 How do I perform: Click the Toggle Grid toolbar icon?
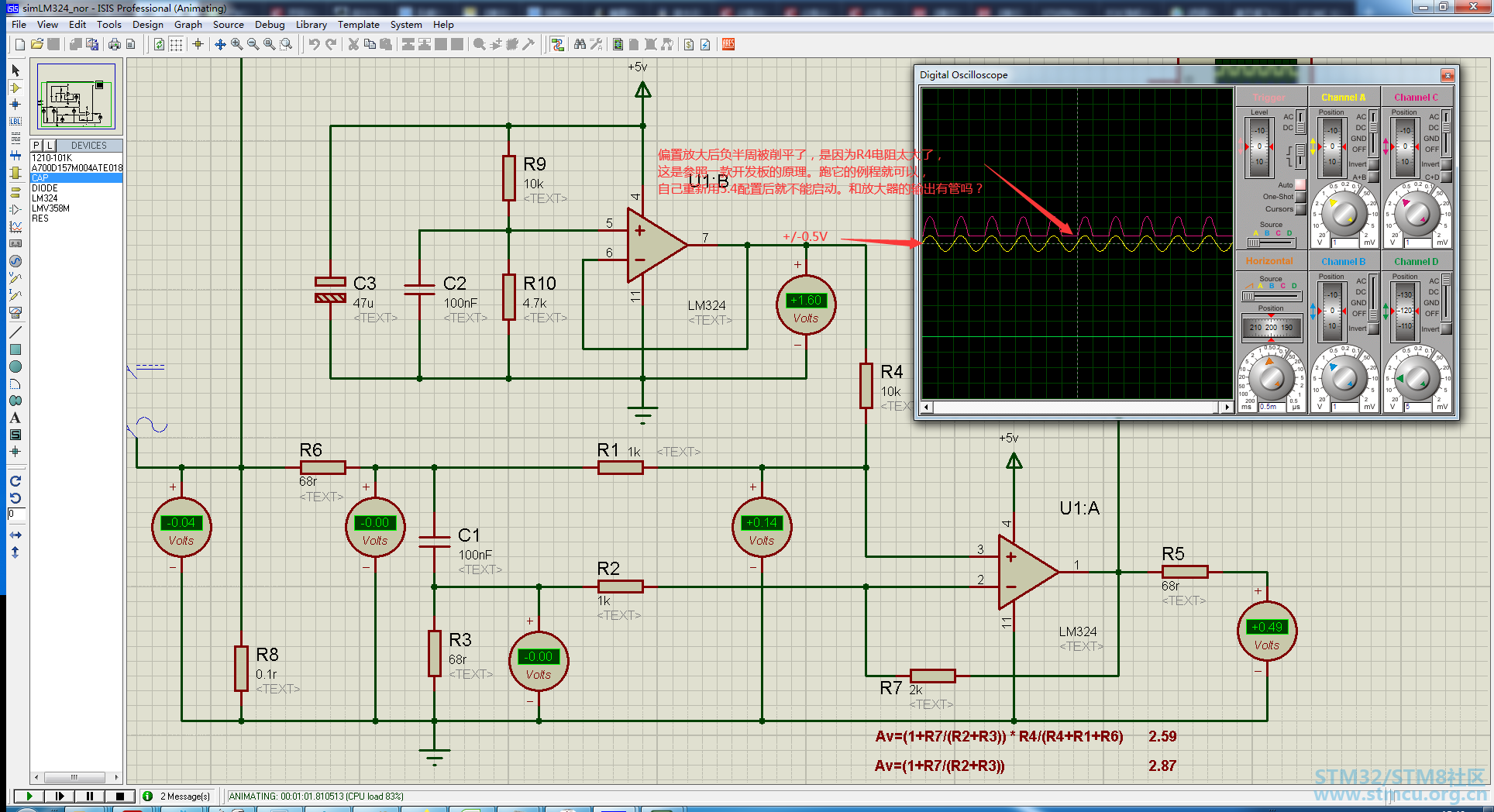click(177, 44)
